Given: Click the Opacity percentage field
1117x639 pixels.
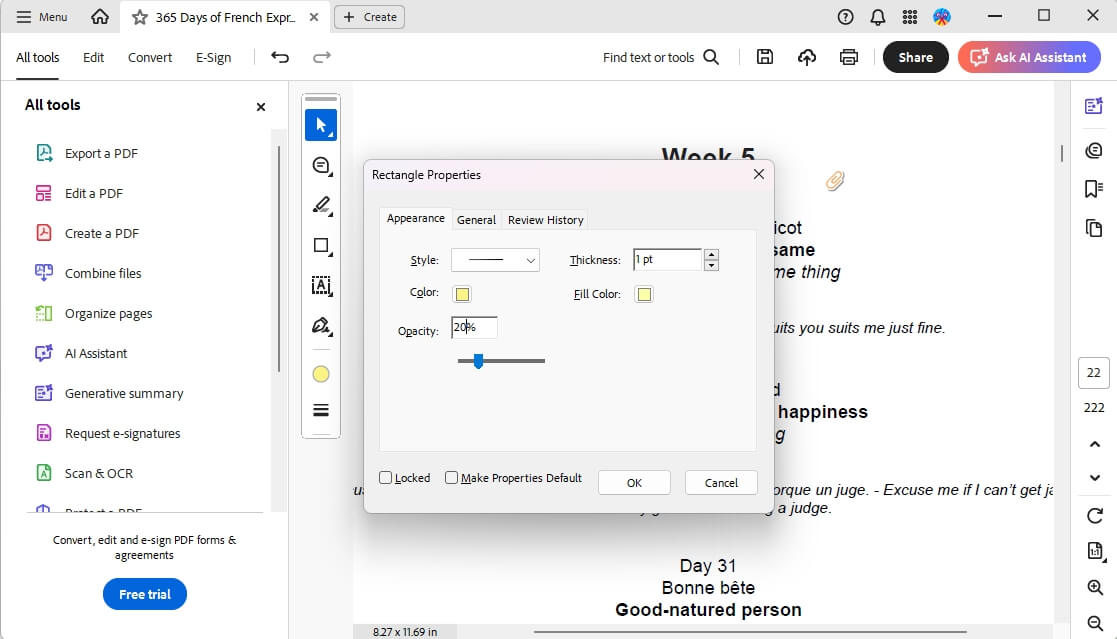Looking at the screenshot, I should [474, 328].
